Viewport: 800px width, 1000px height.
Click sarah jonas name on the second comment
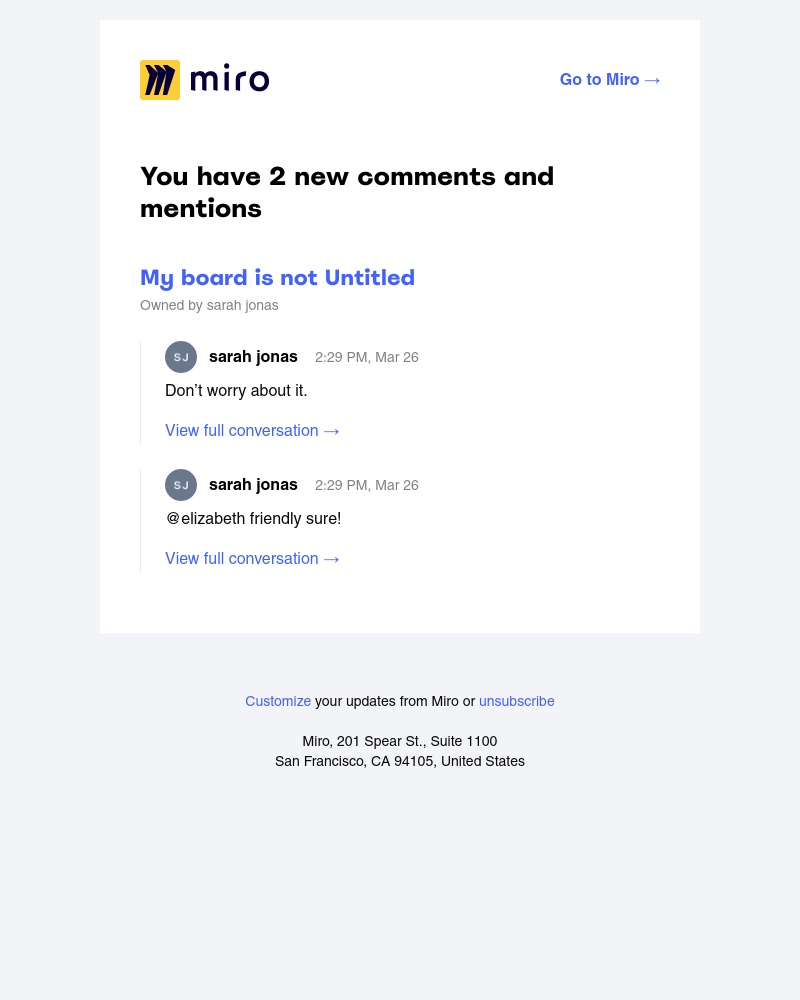pyautogui.click(x=253, y=485)
